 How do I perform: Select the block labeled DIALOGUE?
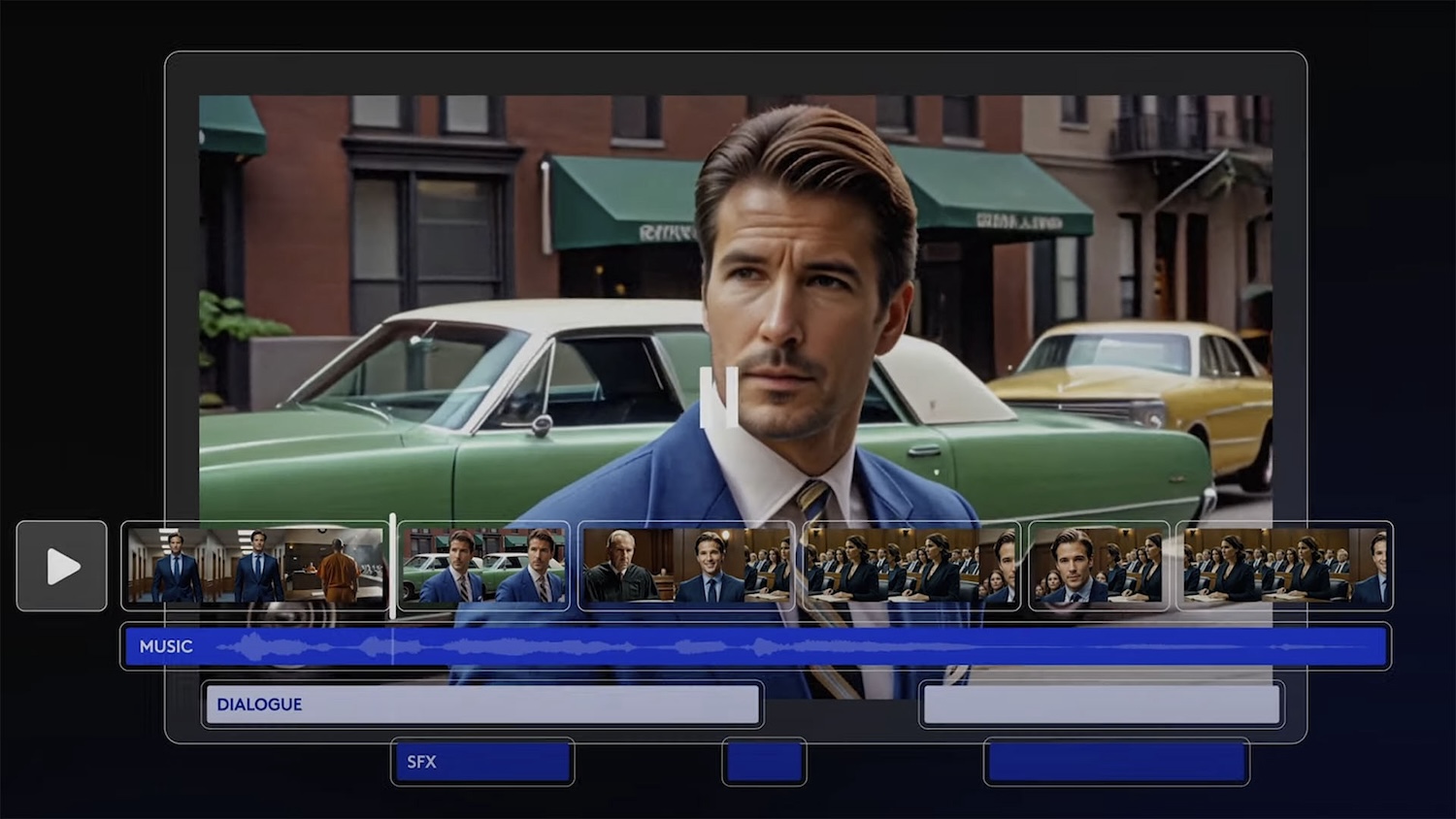481,704
